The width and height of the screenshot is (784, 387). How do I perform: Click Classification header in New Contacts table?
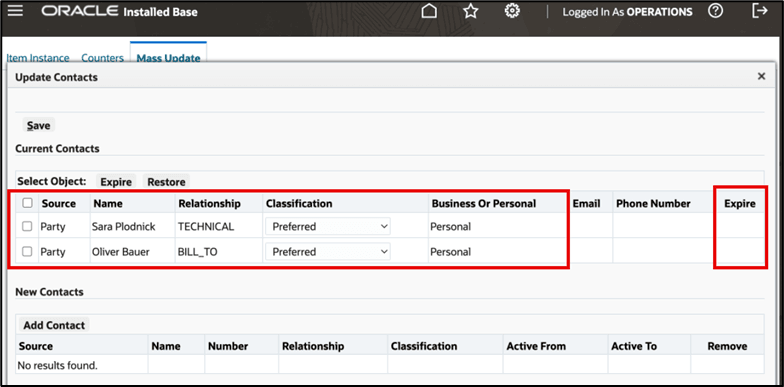click(x=424, y=346)
